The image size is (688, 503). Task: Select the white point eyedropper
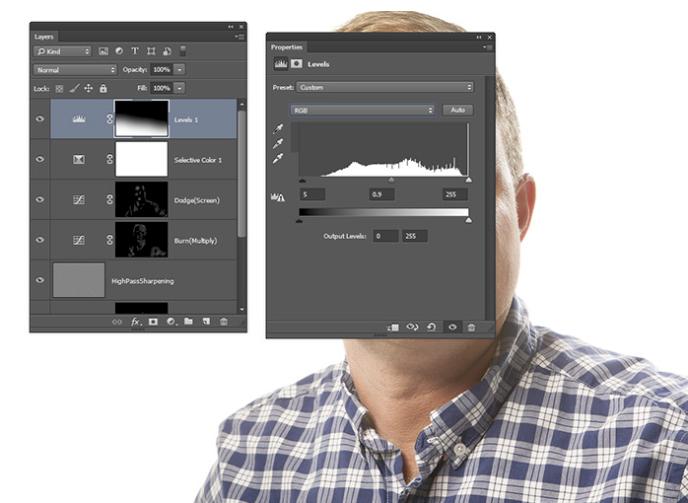click(278, 158)
